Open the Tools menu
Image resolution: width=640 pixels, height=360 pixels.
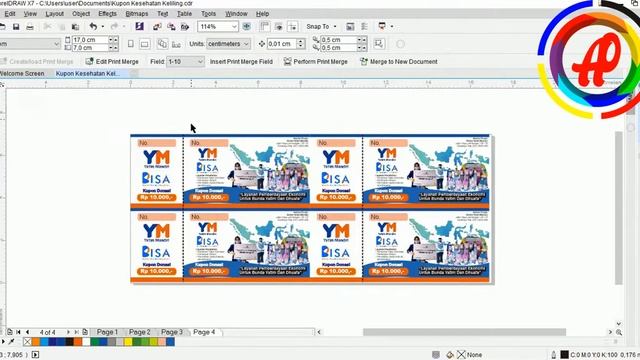(208, 13)
